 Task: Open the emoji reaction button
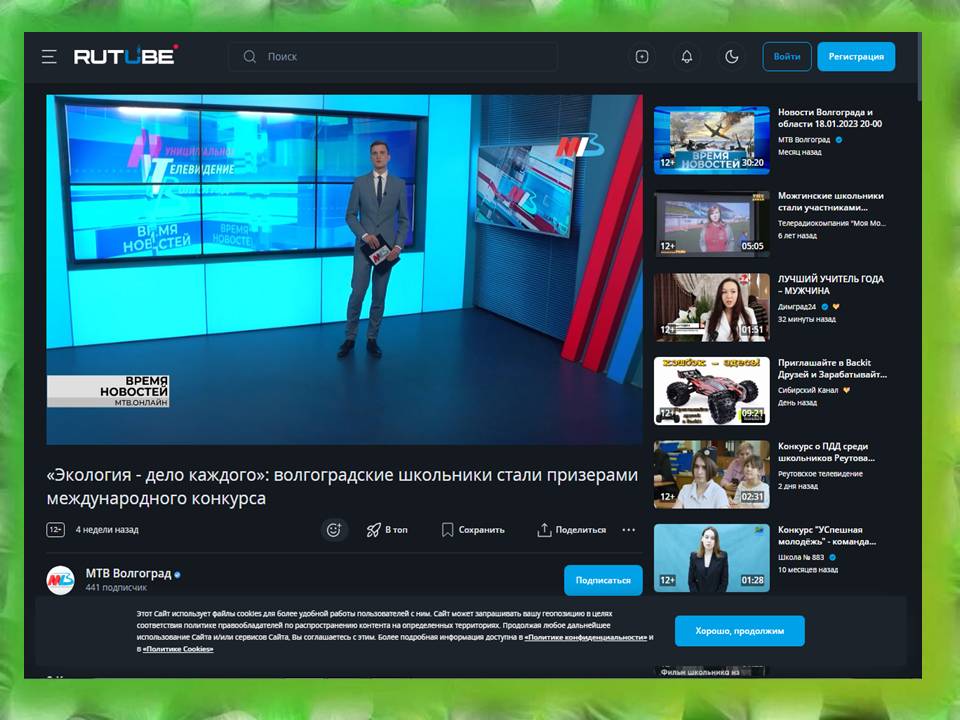(334, 530)
